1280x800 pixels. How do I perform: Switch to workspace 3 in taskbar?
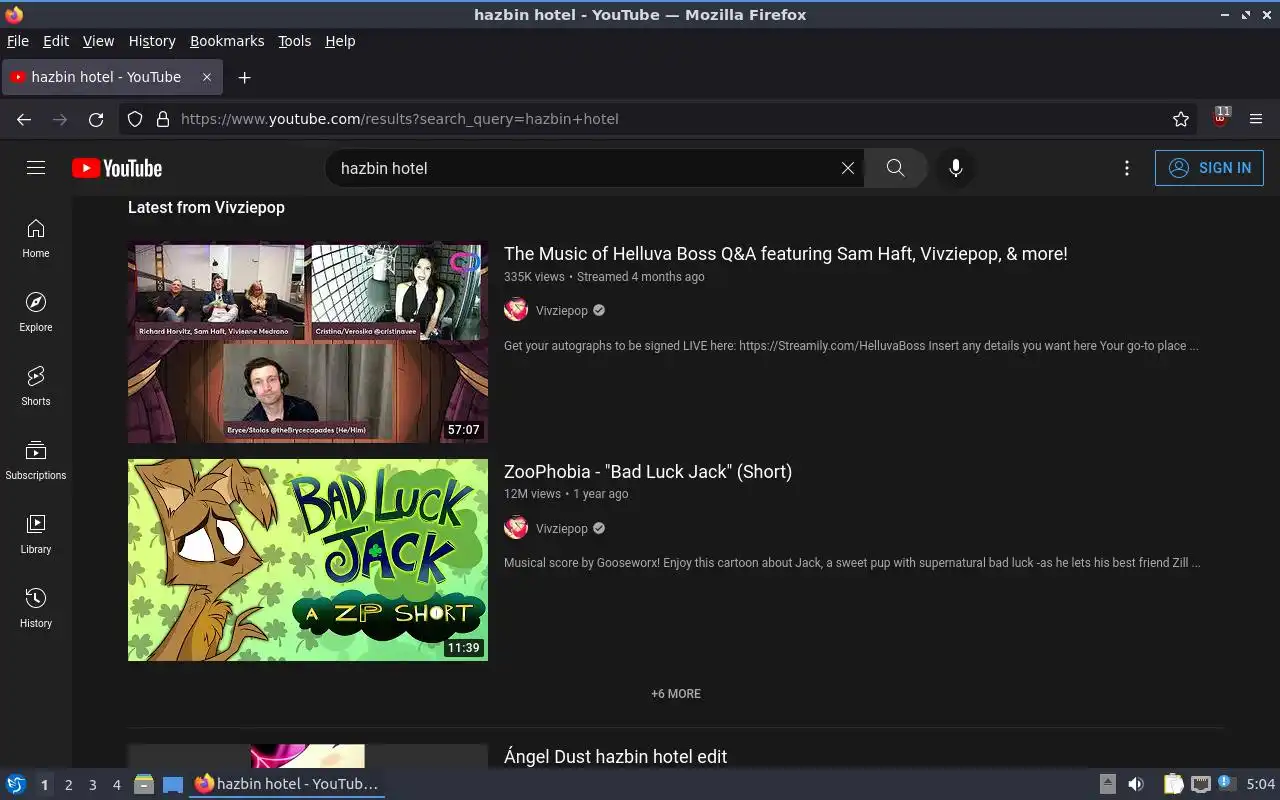click(93, 785)
